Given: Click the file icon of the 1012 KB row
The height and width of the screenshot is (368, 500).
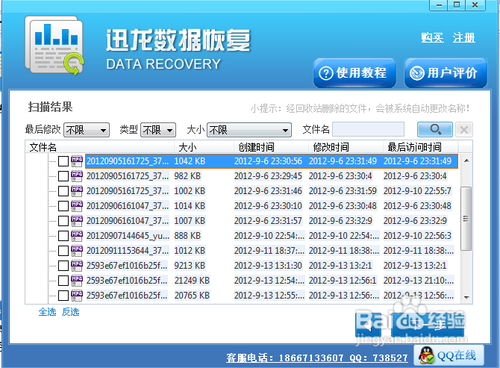Looking at the screenshot, I should (x=76, y=251).
